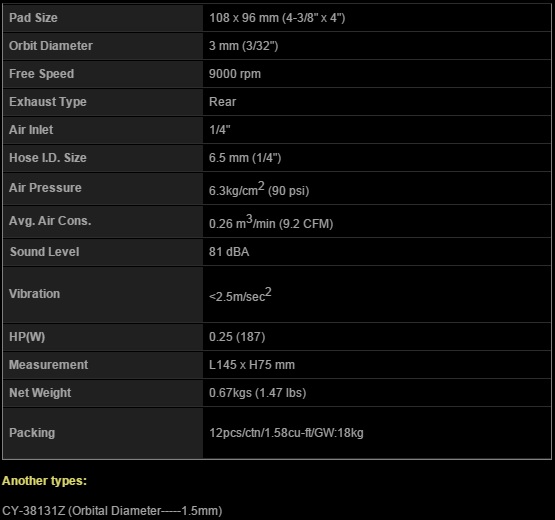Click the '0.25 (187)' value

pos(237,337)
